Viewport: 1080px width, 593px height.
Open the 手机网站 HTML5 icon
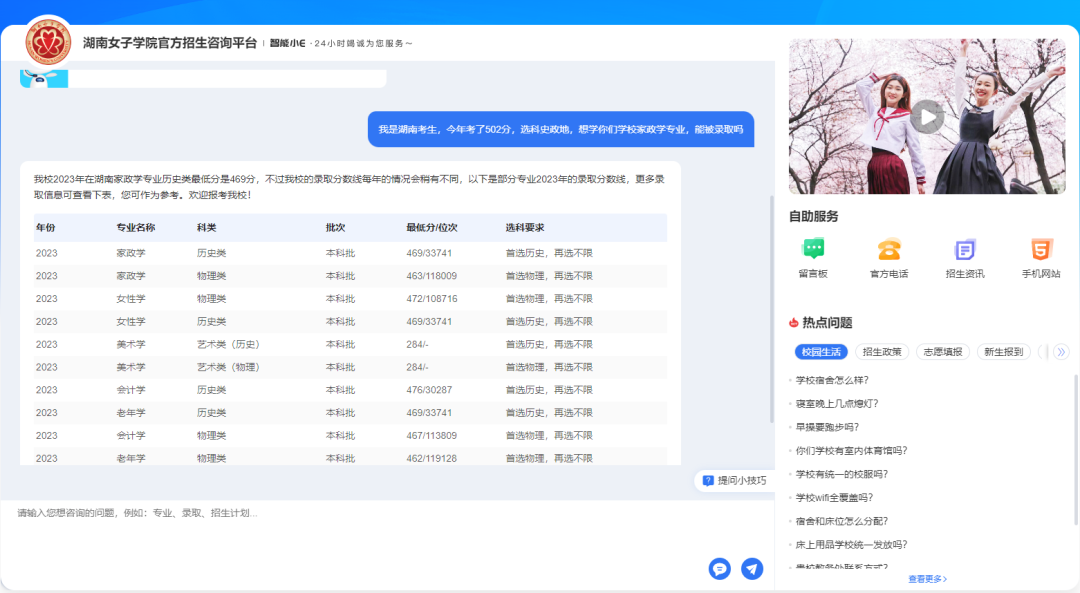pyautogui.click(x=1041, y=250)
